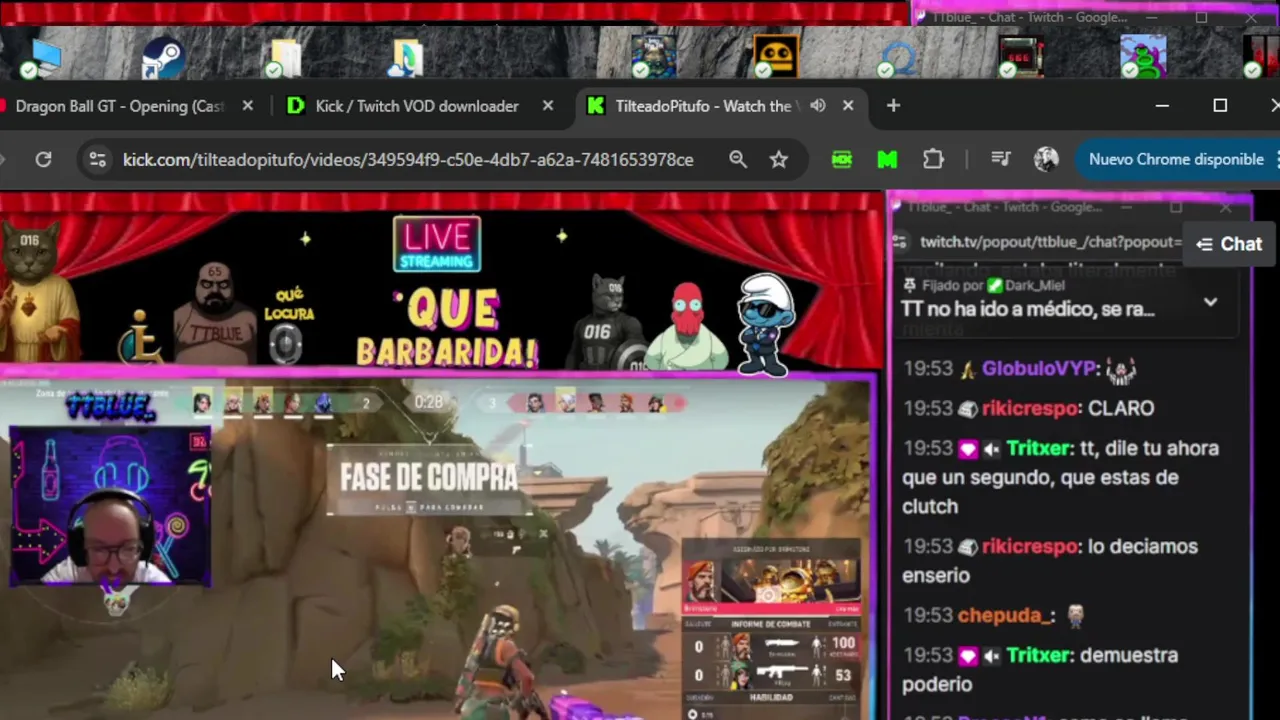Bookmark this page with the star icon

[x=779, y=160]
